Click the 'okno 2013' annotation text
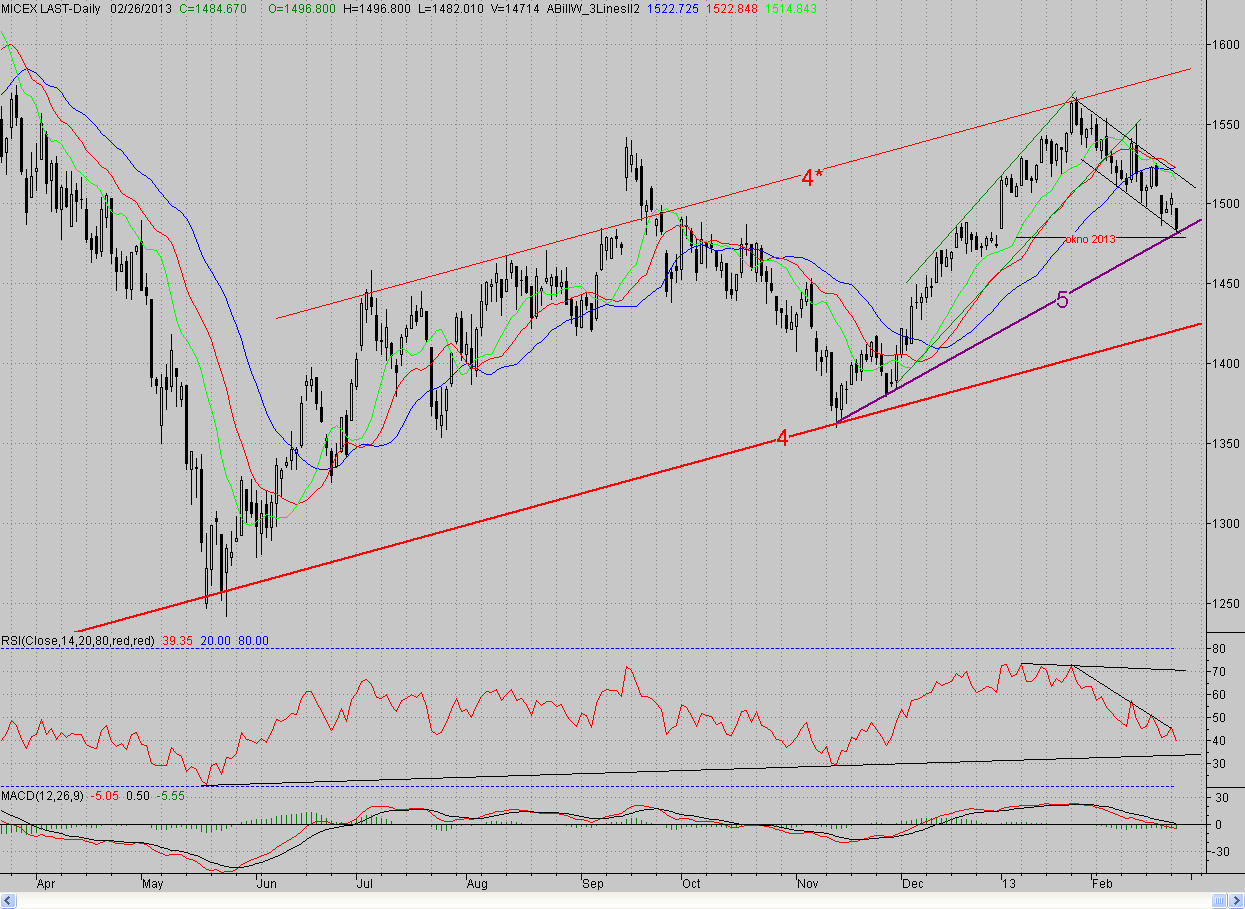The width and height of the screenshot is (1245, 909). pos(1089,239)
